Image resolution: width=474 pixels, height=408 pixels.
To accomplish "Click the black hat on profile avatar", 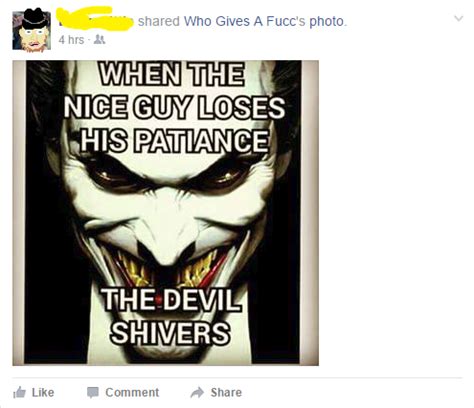I will tap(35, 18).
